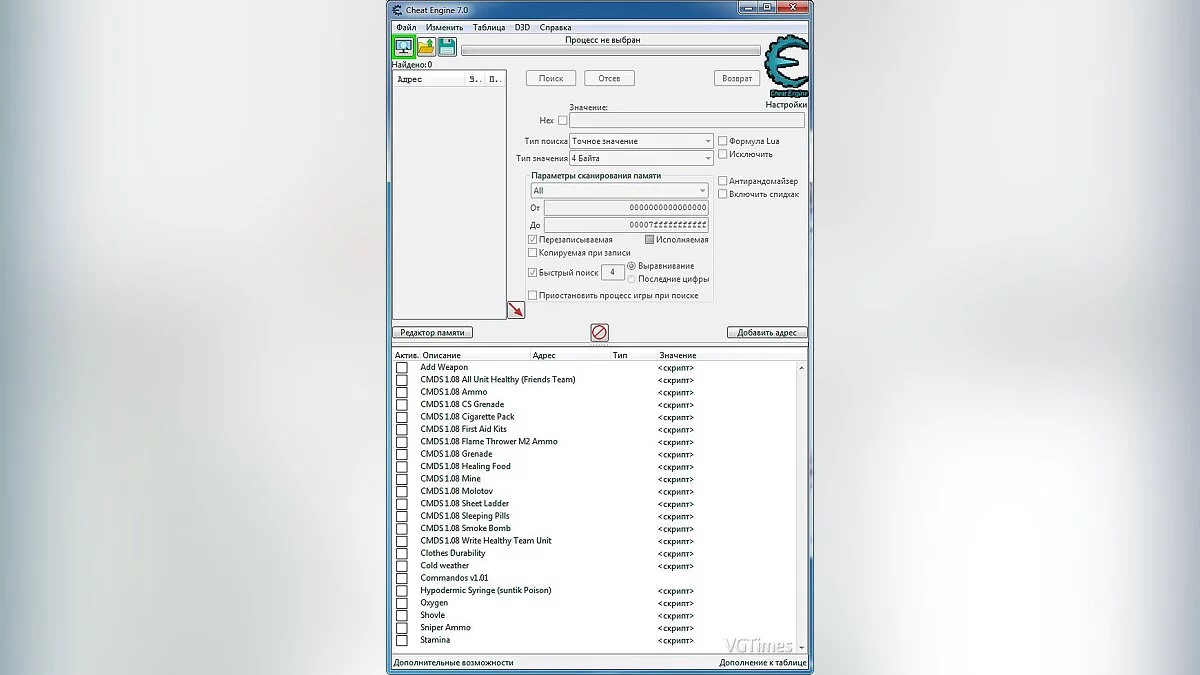Viewport: 1200px width, 675px height.
Task: Click cheat table vertical scrollbar
Action: tap(802, 508)
